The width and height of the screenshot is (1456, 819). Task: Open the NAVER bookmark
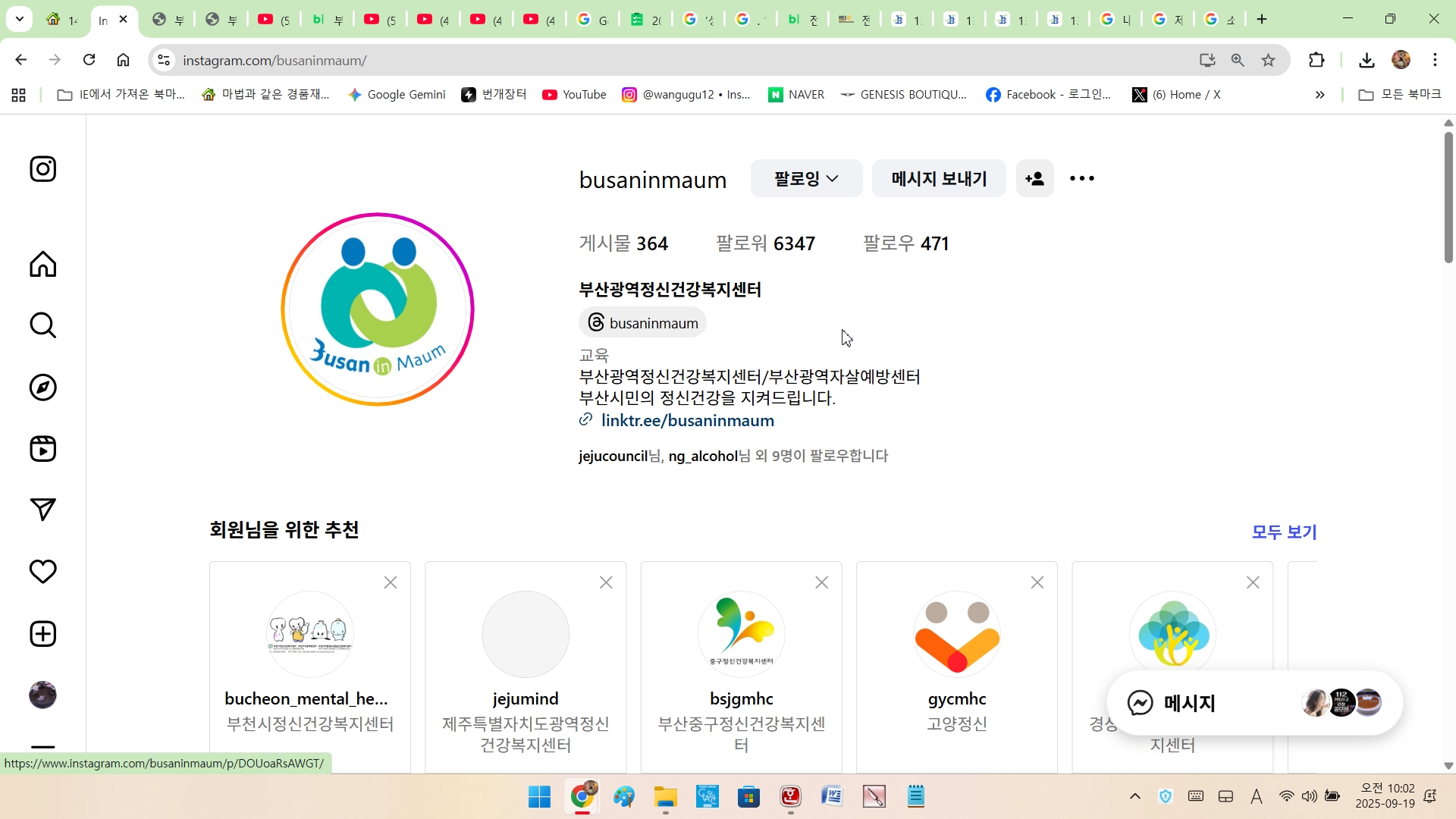[x=796, y=95]
